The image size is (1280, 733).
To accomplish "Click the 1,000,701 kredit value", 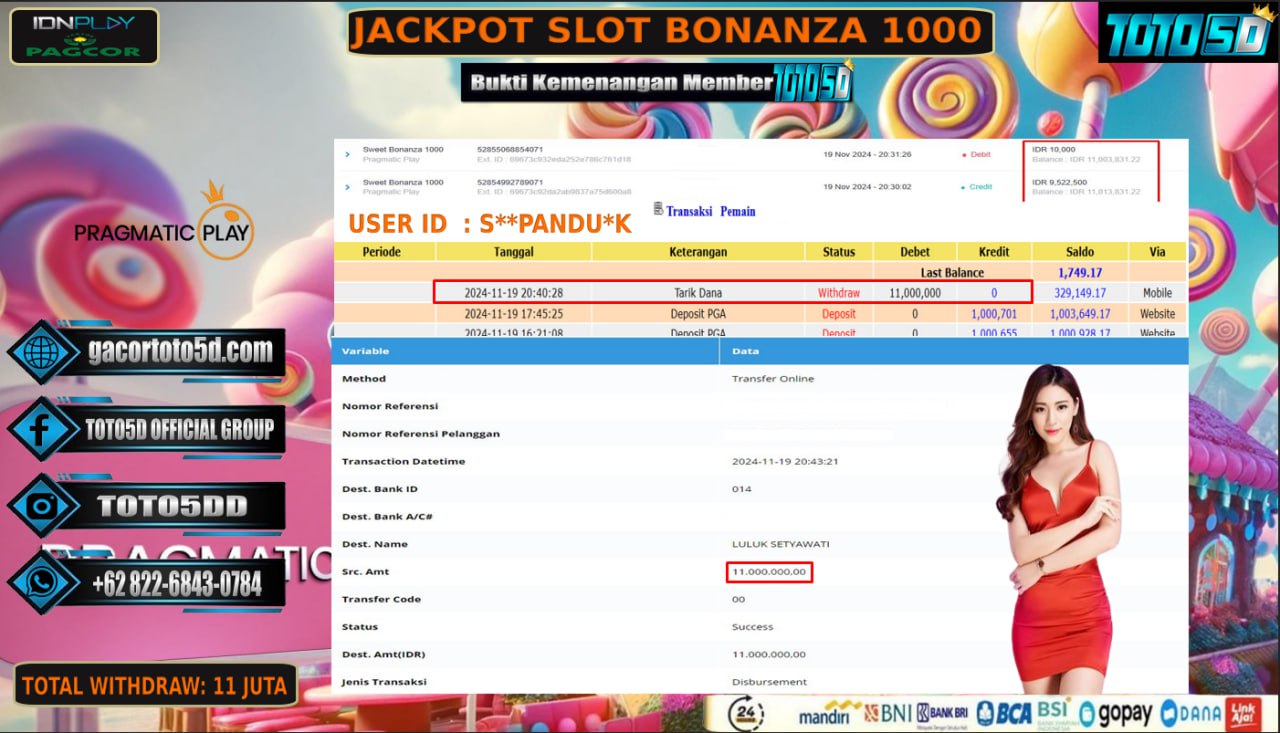I will click(994, 314).
